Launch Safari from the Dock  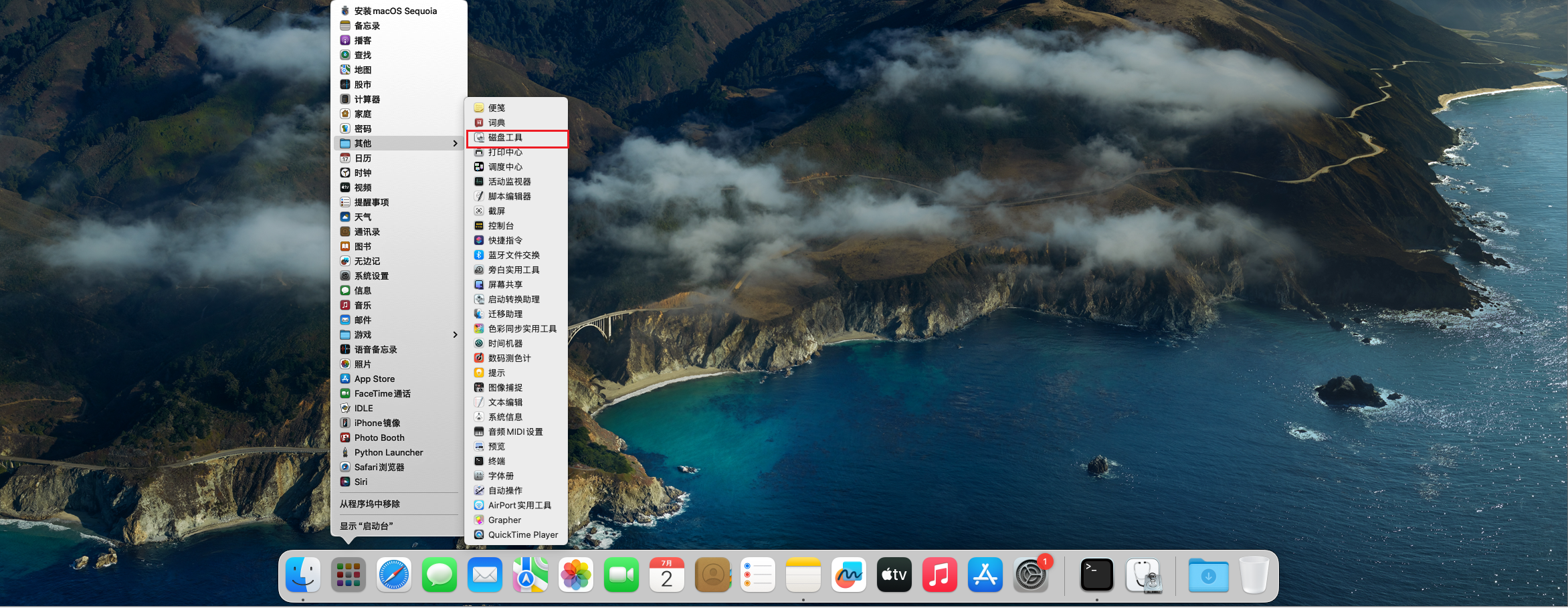(x=394, y=575)
